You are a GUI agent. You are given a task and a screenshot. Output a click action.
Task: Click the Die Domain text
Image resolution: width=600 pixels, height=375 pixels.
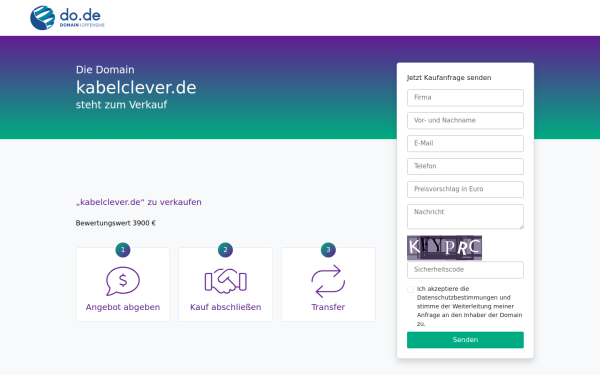(105, 70)
